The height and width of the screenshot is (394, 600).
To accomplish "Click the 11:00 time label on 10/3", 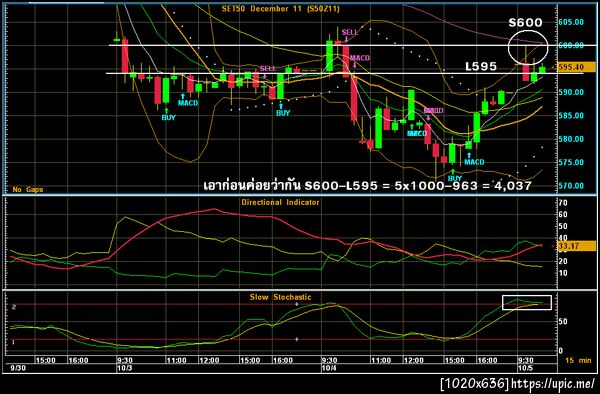I will (x=176, y=361).
